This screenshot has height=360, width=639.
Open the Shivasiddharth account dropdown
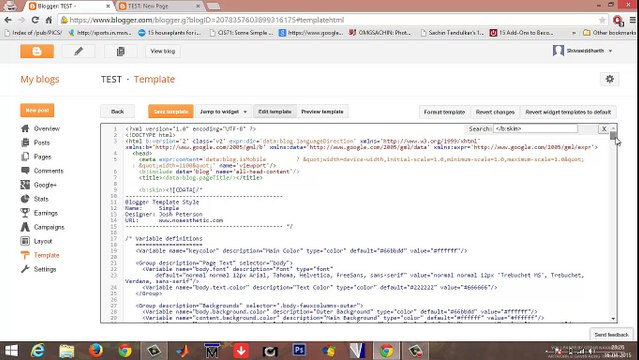pos(583,51)
